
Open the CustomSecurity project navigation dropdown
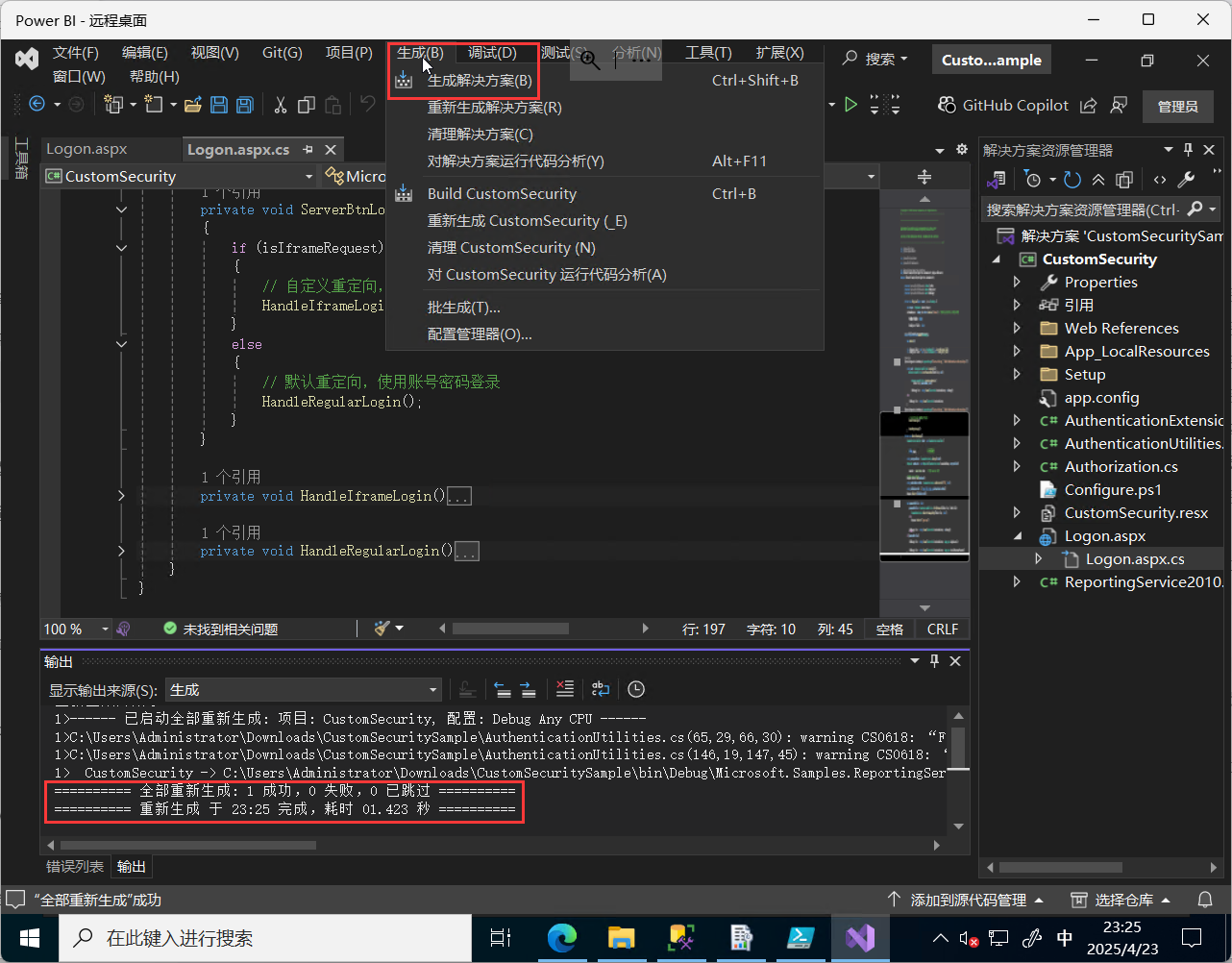coord(179,177)
